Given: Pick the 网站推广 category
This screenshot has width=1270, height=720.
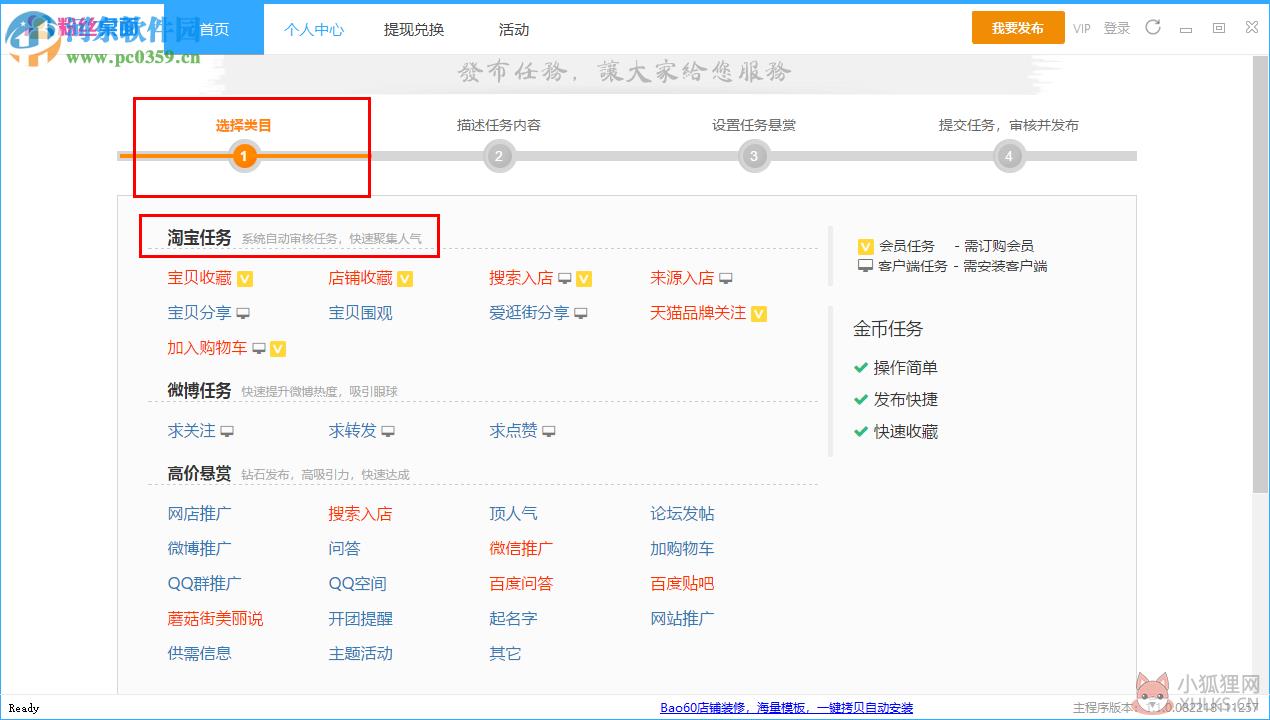Looking at the screenshot, I should point(682,619).
